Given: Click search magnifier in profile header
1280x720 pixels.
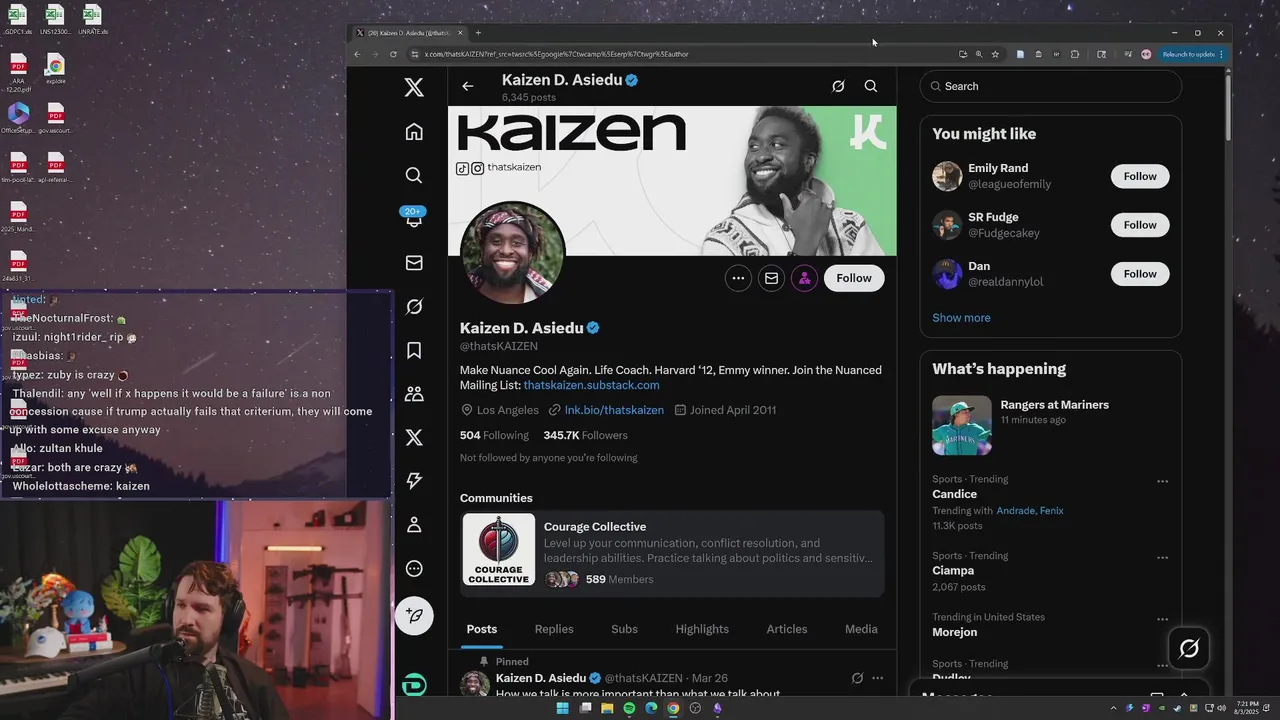Looking at the screenshot, I should [871, 86].
